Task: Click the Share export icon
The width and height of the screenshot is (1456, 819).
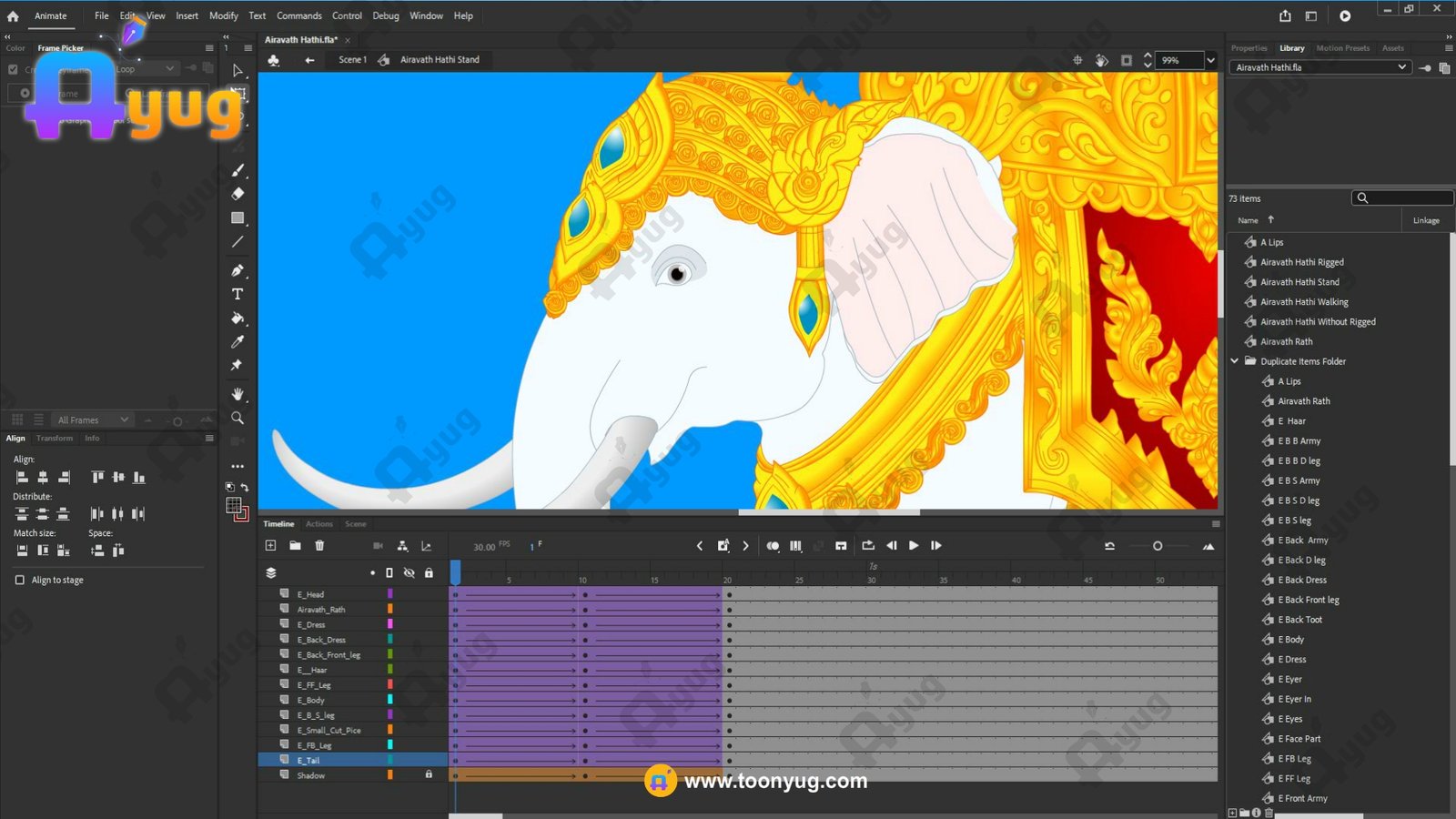Action: [1285, 15]
